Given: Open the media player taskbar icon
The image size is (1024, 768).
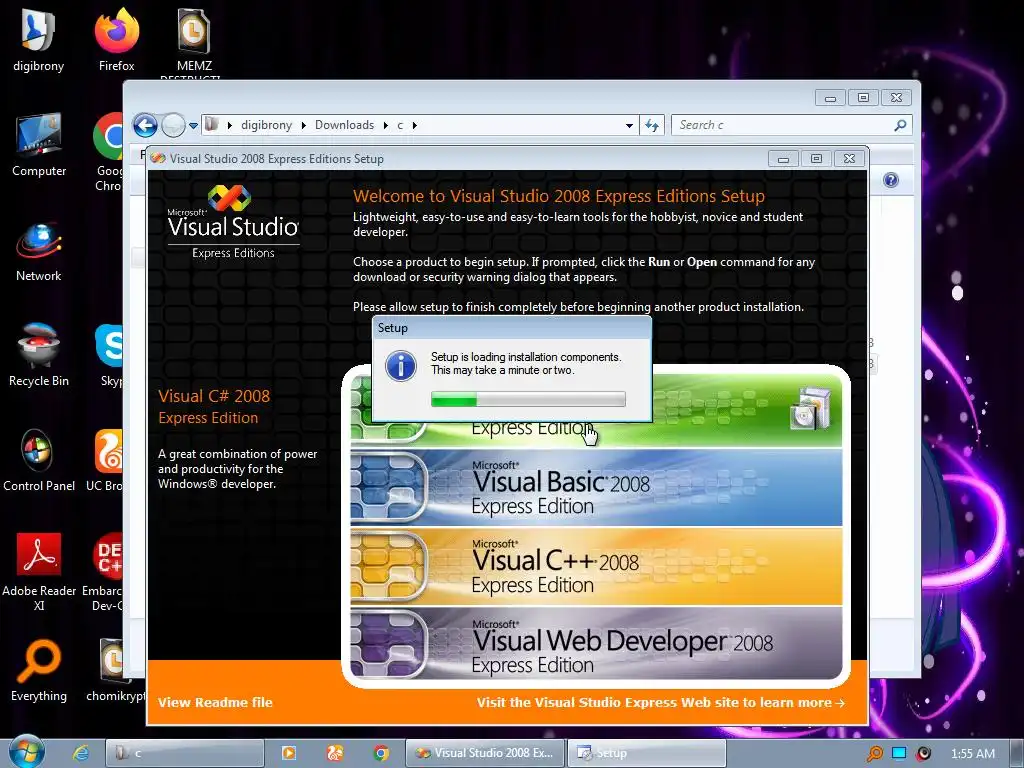Looking at the screenshot, I should (x=288, y=753).
